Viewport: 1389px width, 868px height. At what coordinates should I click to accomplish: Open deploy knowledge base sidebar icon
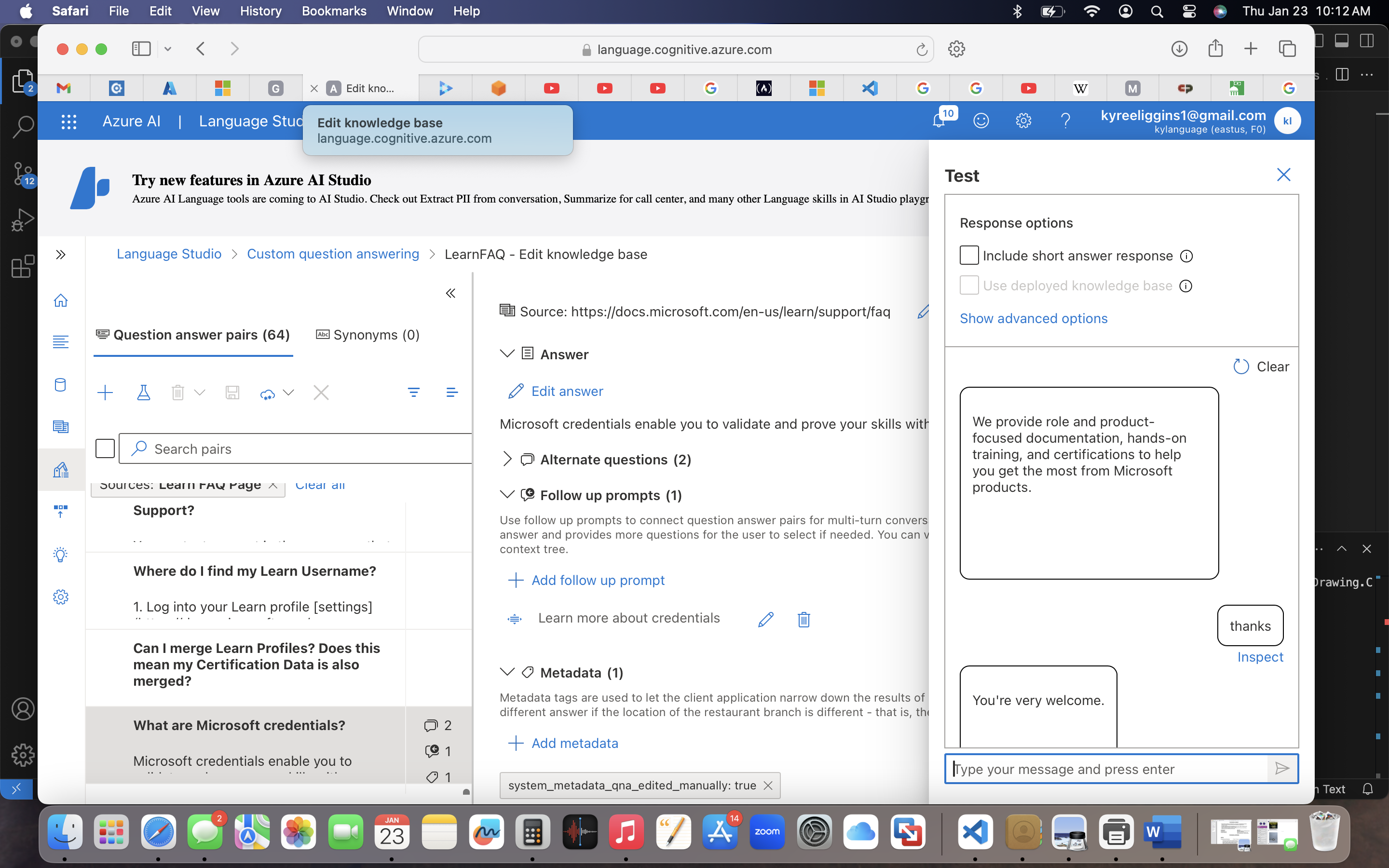pos(61,511)
